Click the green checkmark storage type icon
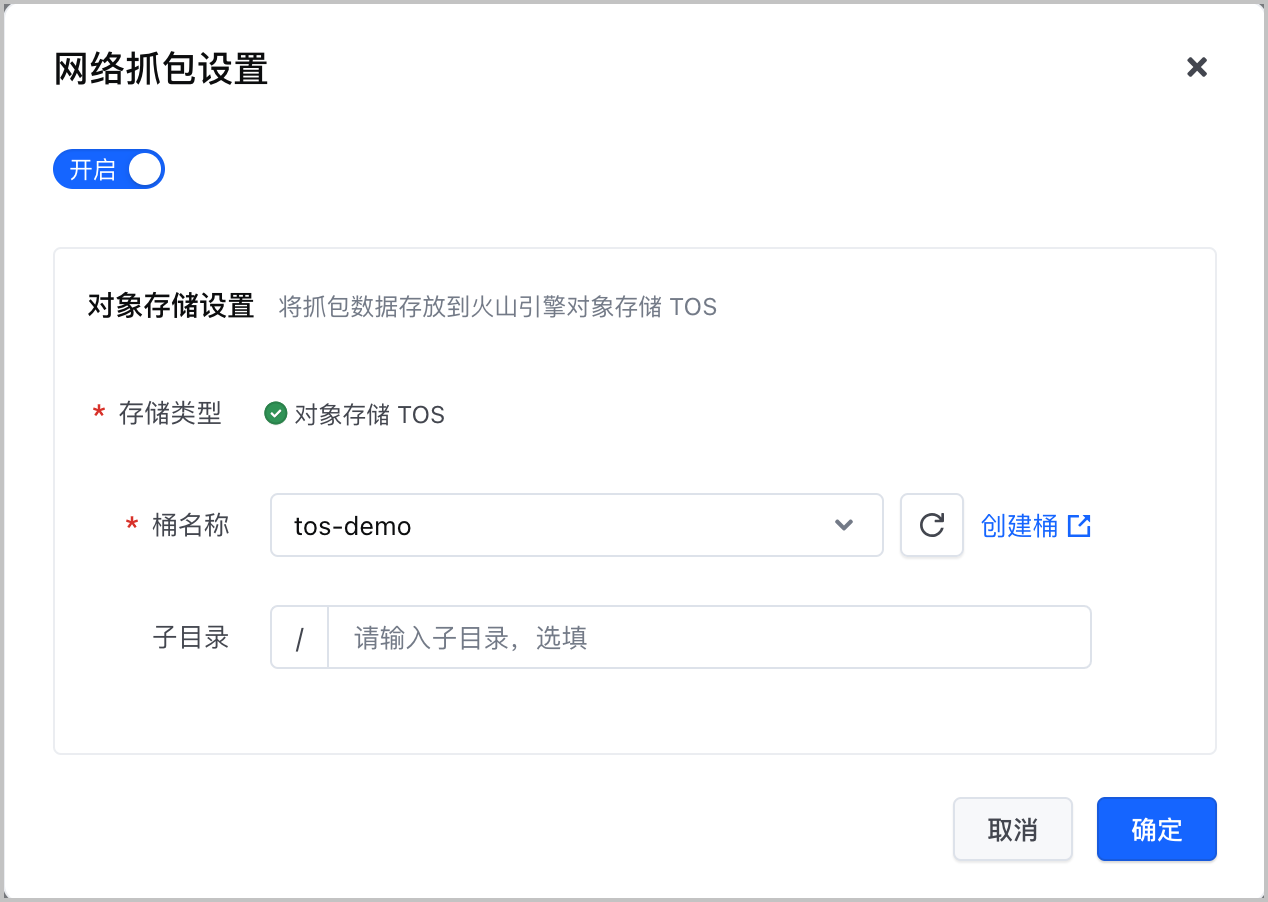Screen dimensions: 1268x902 click(x=276, y=413)
